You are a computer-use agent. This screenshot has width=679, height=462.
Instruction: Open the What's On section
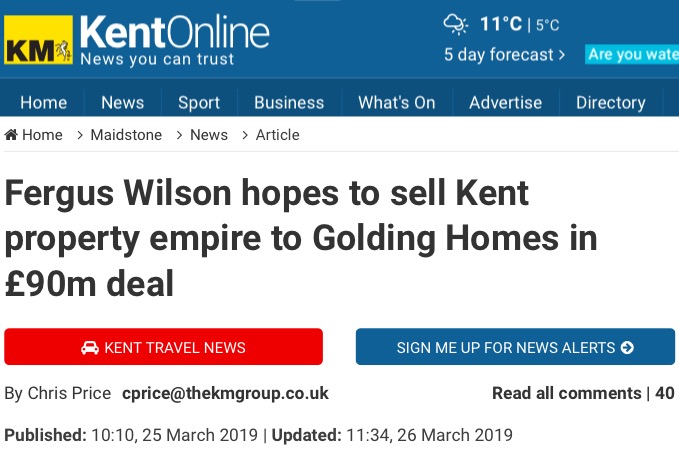pos(396,102)
